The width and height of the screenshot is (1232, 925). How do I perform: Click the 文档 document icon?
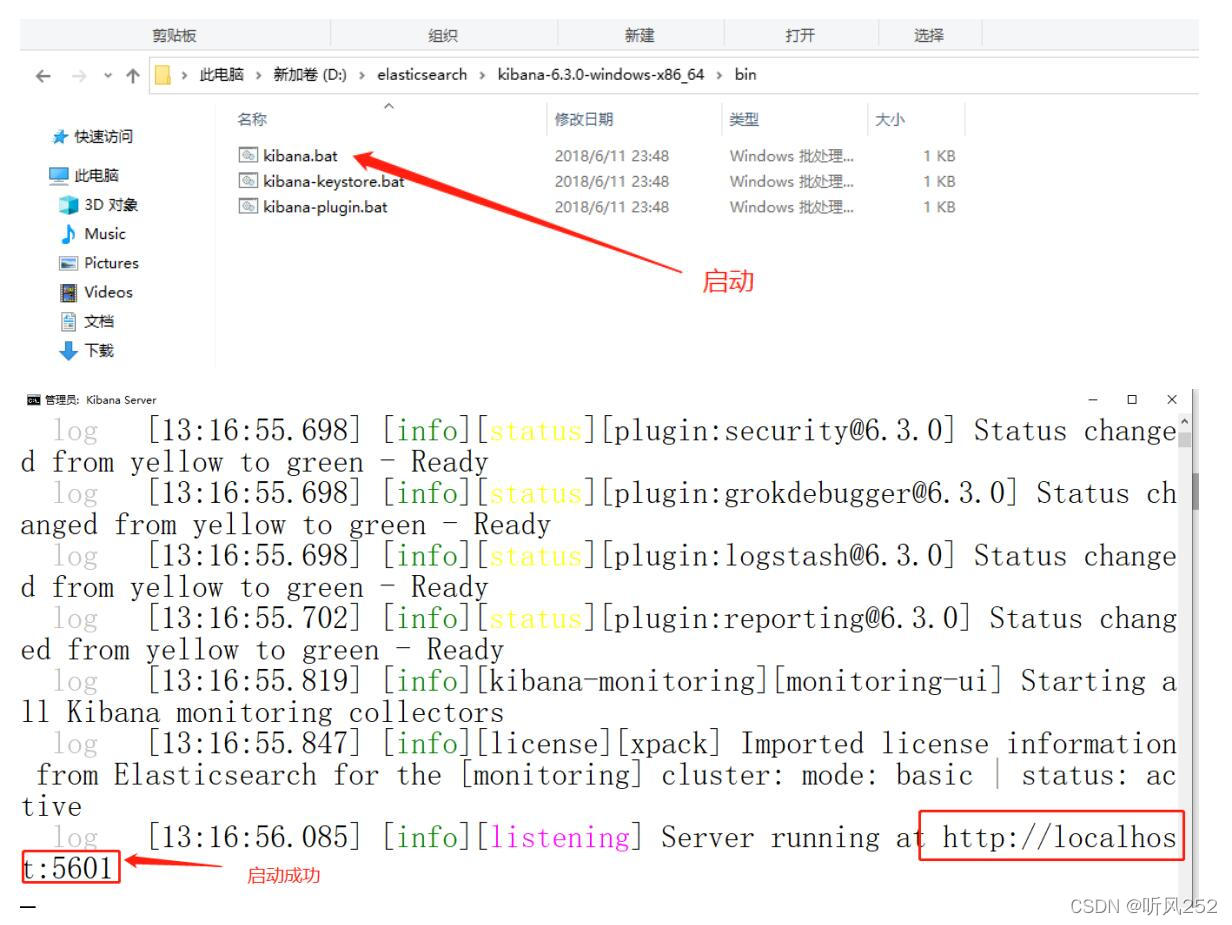(68, 321)
